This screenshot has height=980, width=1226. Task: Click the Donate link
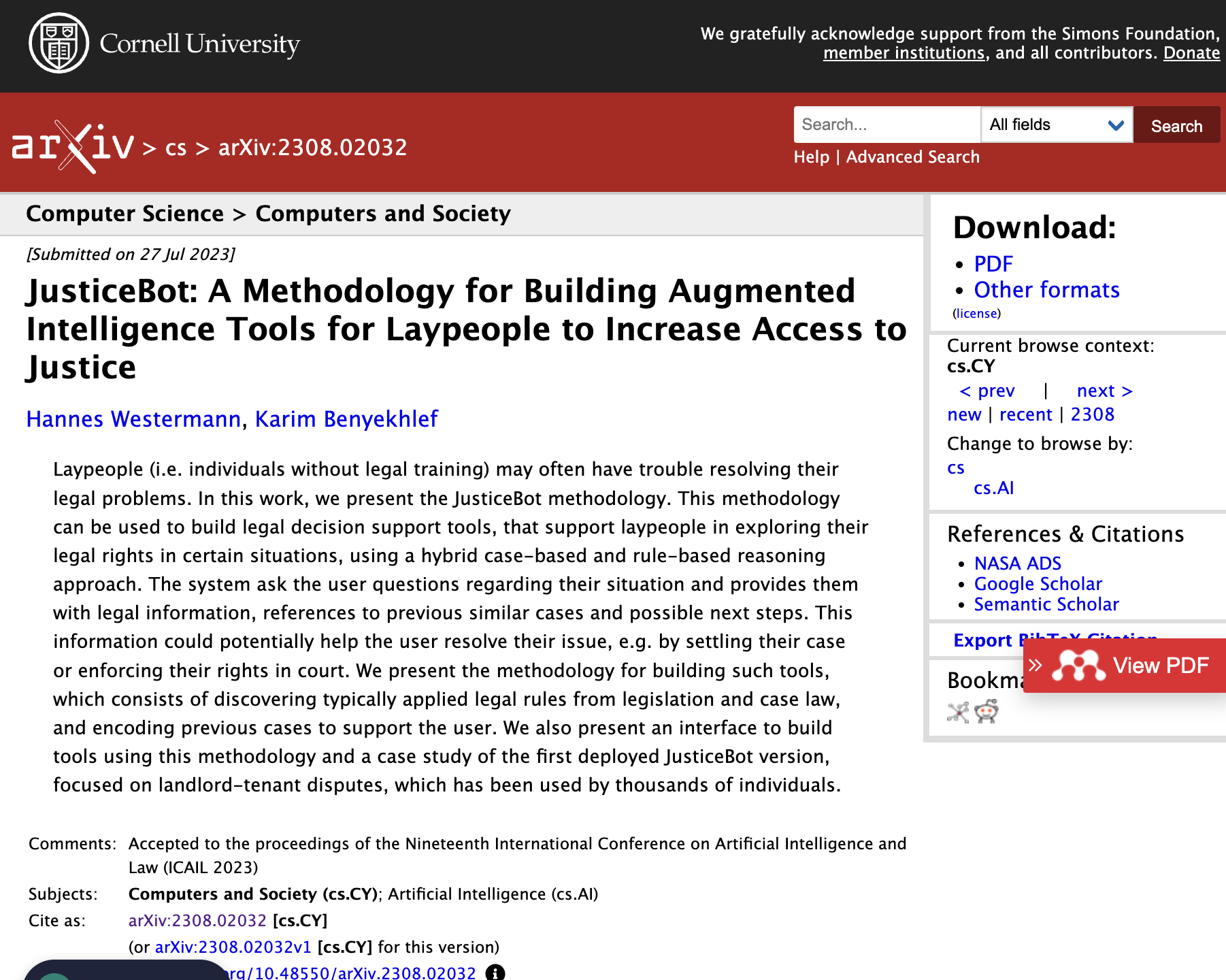1191,53
